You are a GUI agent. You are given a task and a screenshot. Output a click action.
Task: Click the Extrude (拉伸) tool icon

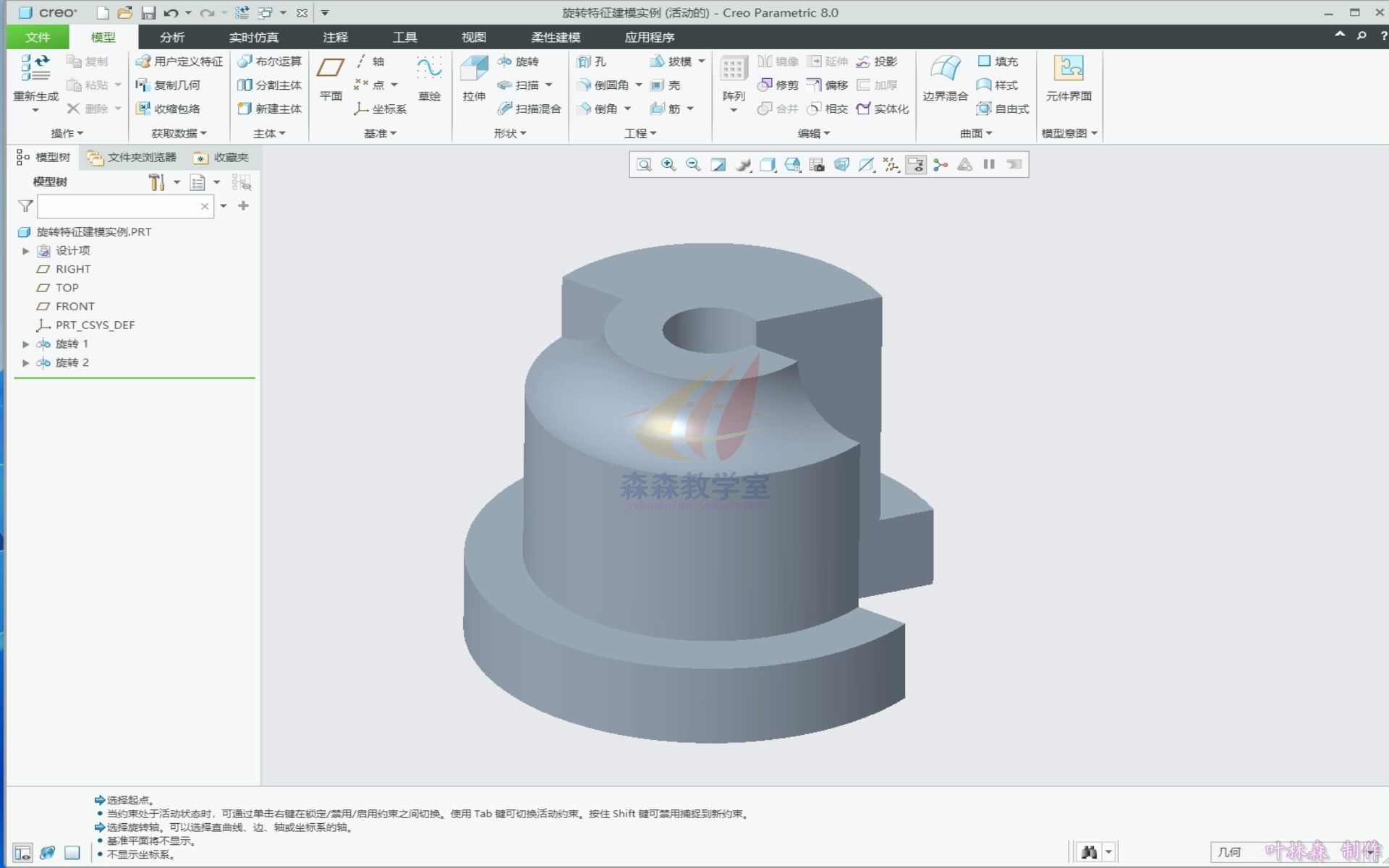474,70
